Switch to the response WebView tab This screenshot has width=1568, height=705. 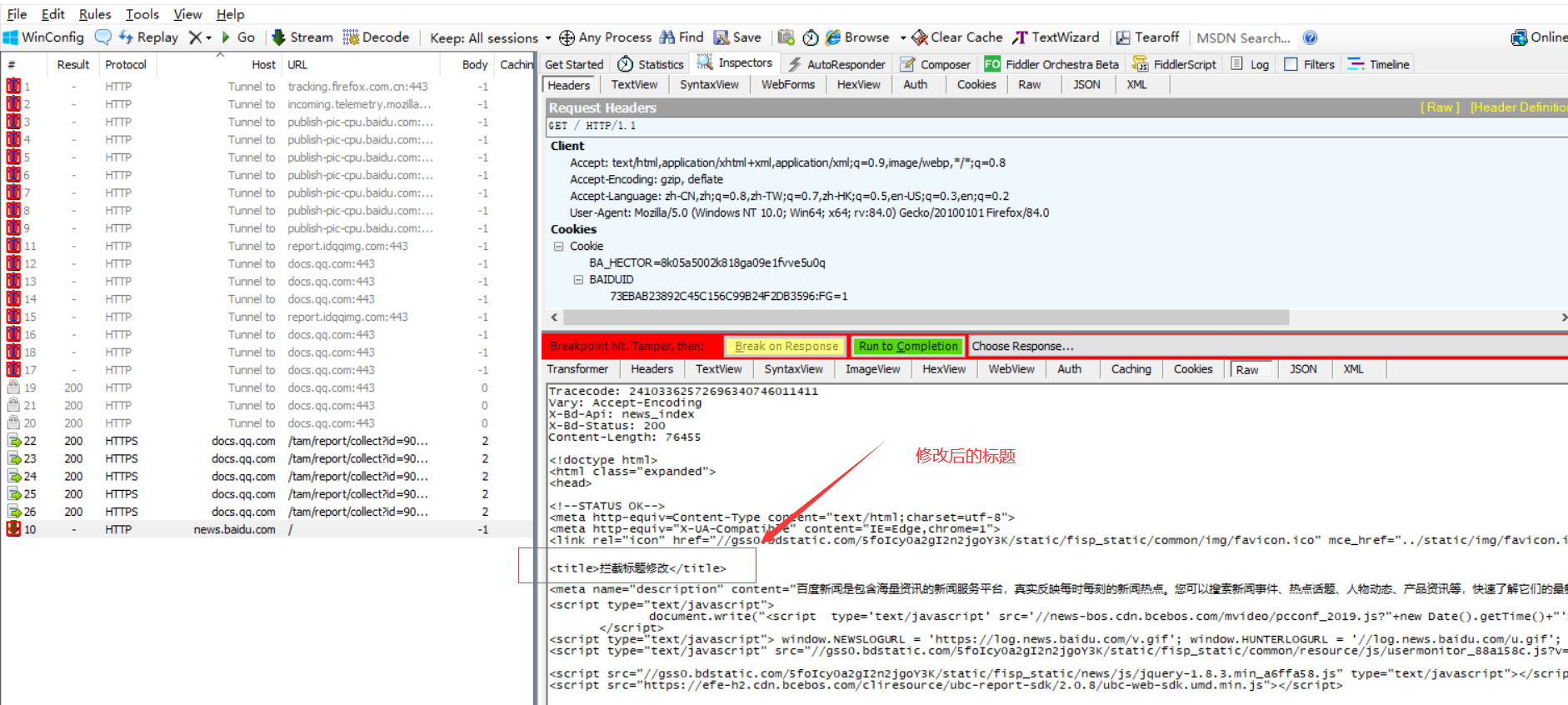point(1011,369)
